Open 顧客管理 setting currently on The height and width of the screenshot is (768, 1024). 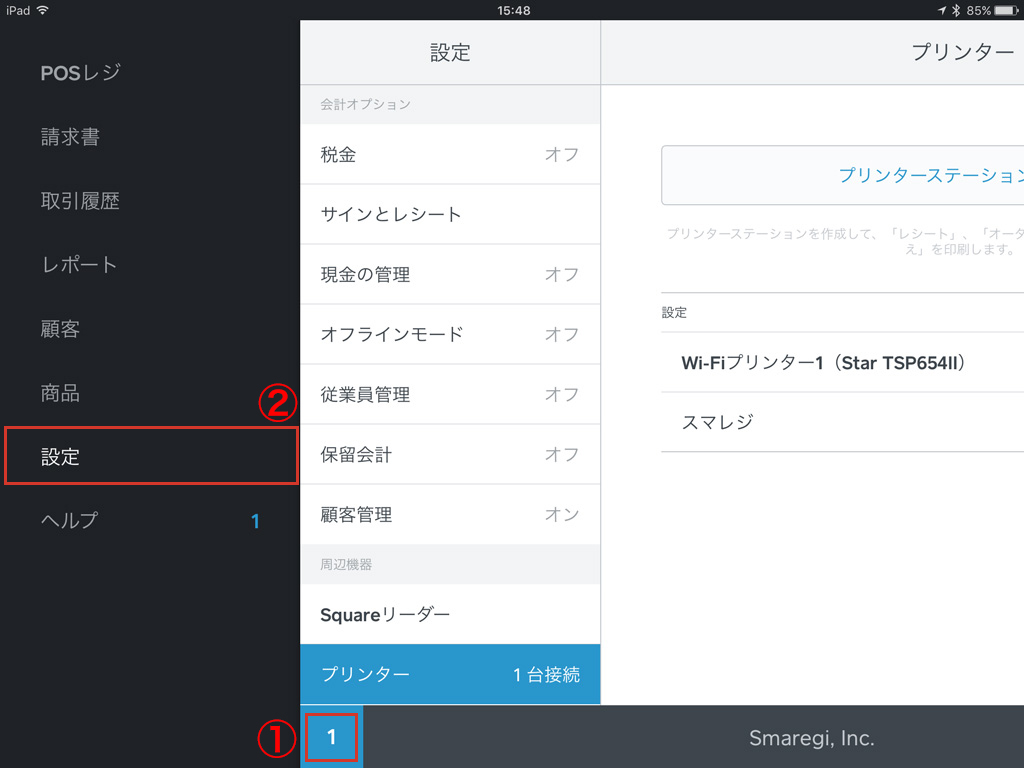pyautogui.click(x=450, y=514)
